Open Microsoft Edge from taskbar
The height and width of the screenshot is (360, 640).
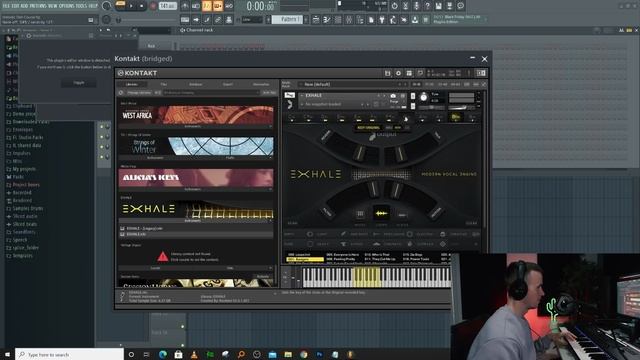tap(163, 354)
